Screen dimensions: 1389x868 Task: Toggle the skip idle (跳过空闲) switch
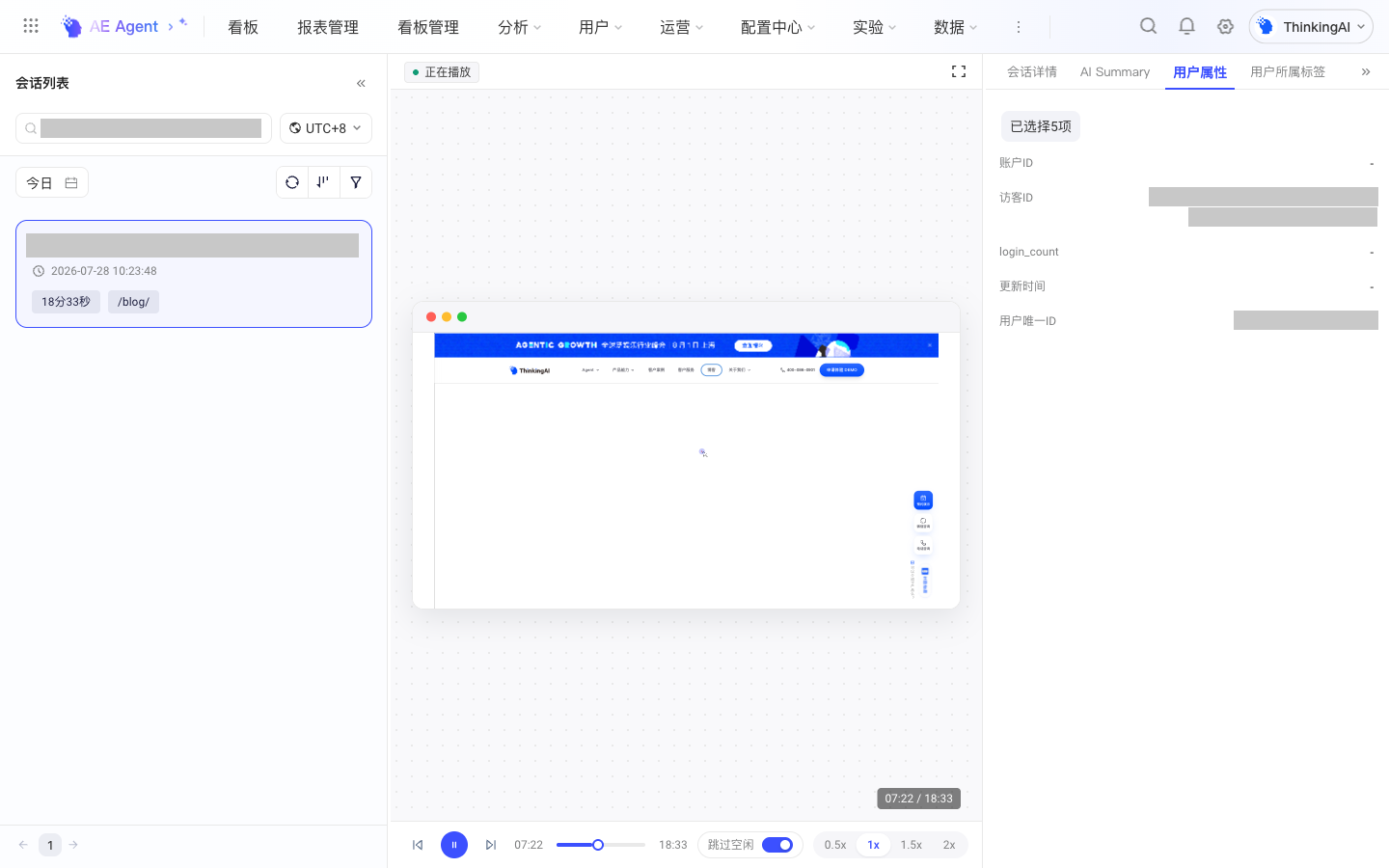[x=777, y=845]
